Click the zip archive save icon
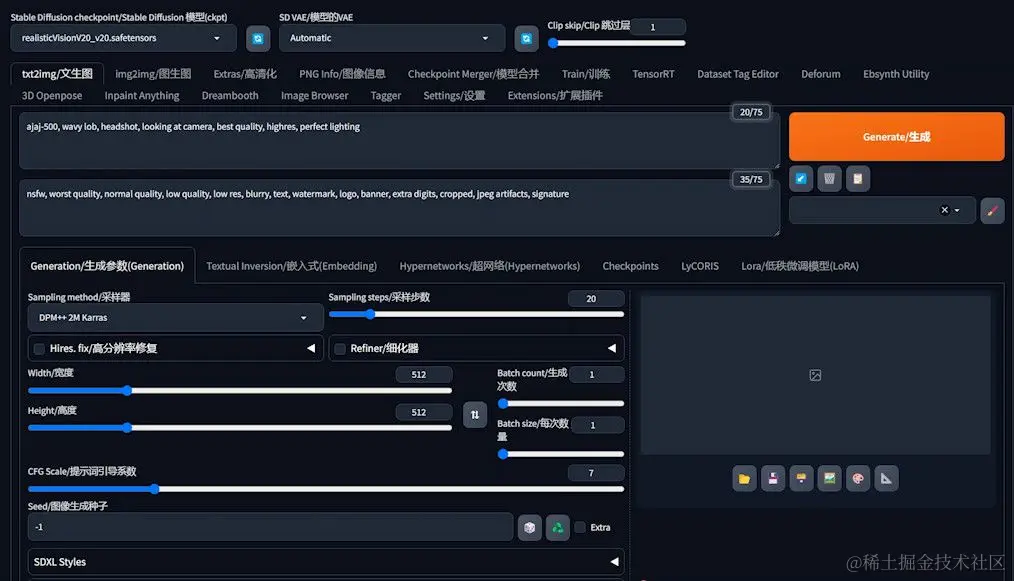Viewport: 1014px width, 581px height. [x=801, y=479]
